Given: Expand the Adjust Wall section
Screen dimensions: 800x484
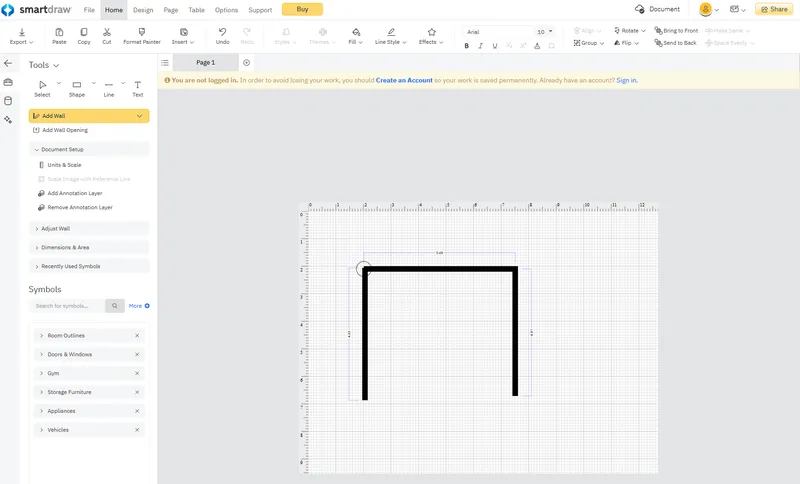Looking at the screenshot, I should point(89,228).
